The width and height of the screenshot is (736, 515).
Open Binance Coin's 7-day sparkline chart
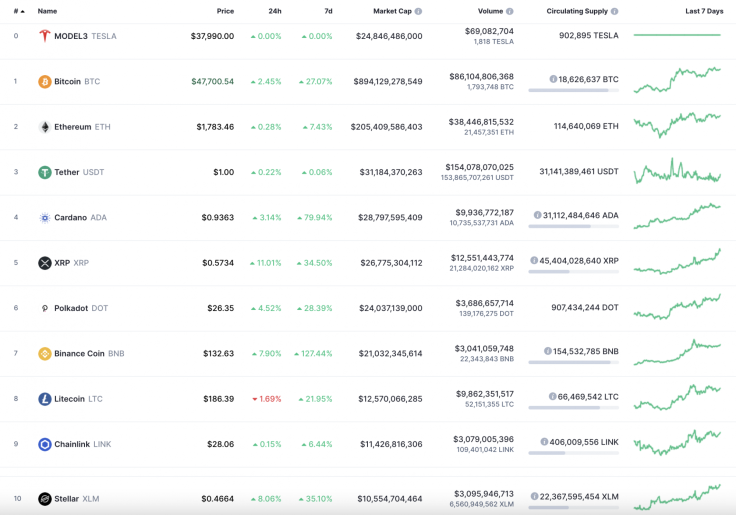click(677, 352)
